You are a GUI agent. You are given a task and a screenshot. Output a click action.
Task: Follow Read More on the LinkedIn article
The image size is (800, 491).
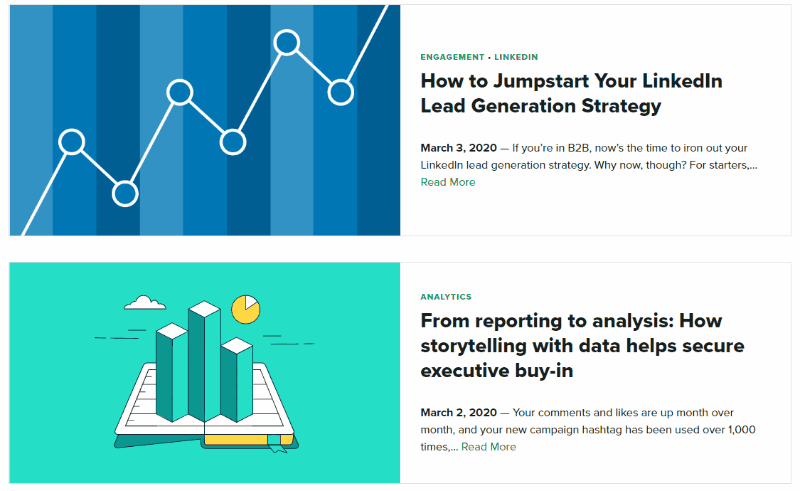click(447, 182)
